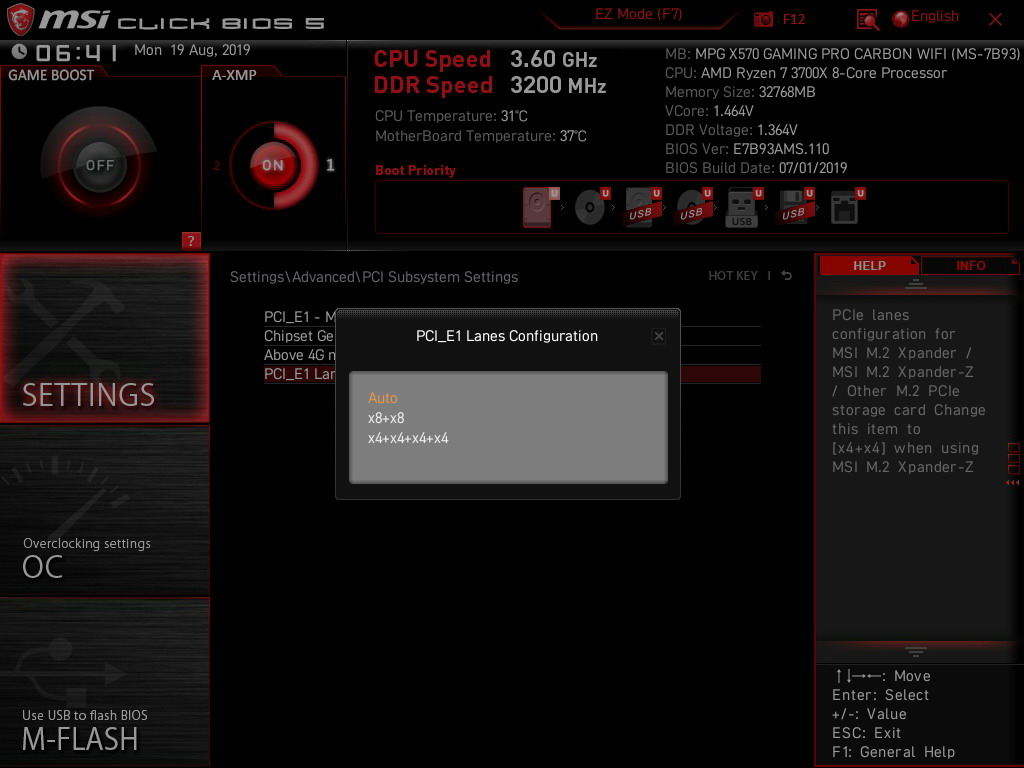Open the OC overclocking settings section
The width and height of the screenshot is (1024, 768).
[x=104, y=511]
